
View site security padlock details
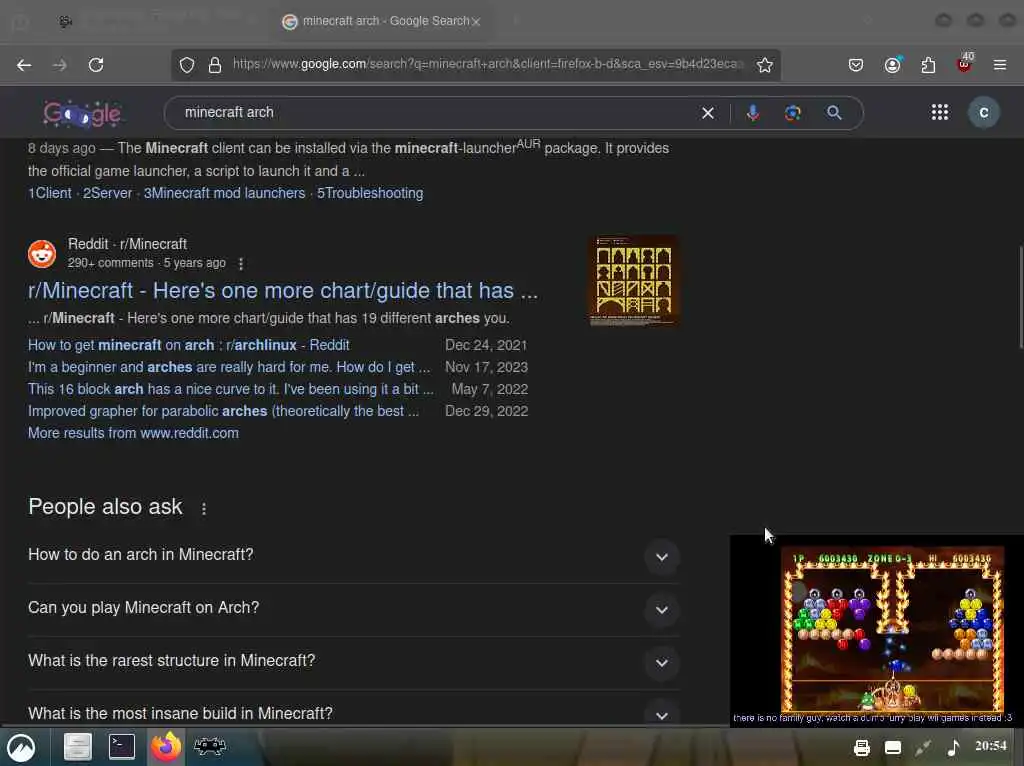tap(215, 65)
